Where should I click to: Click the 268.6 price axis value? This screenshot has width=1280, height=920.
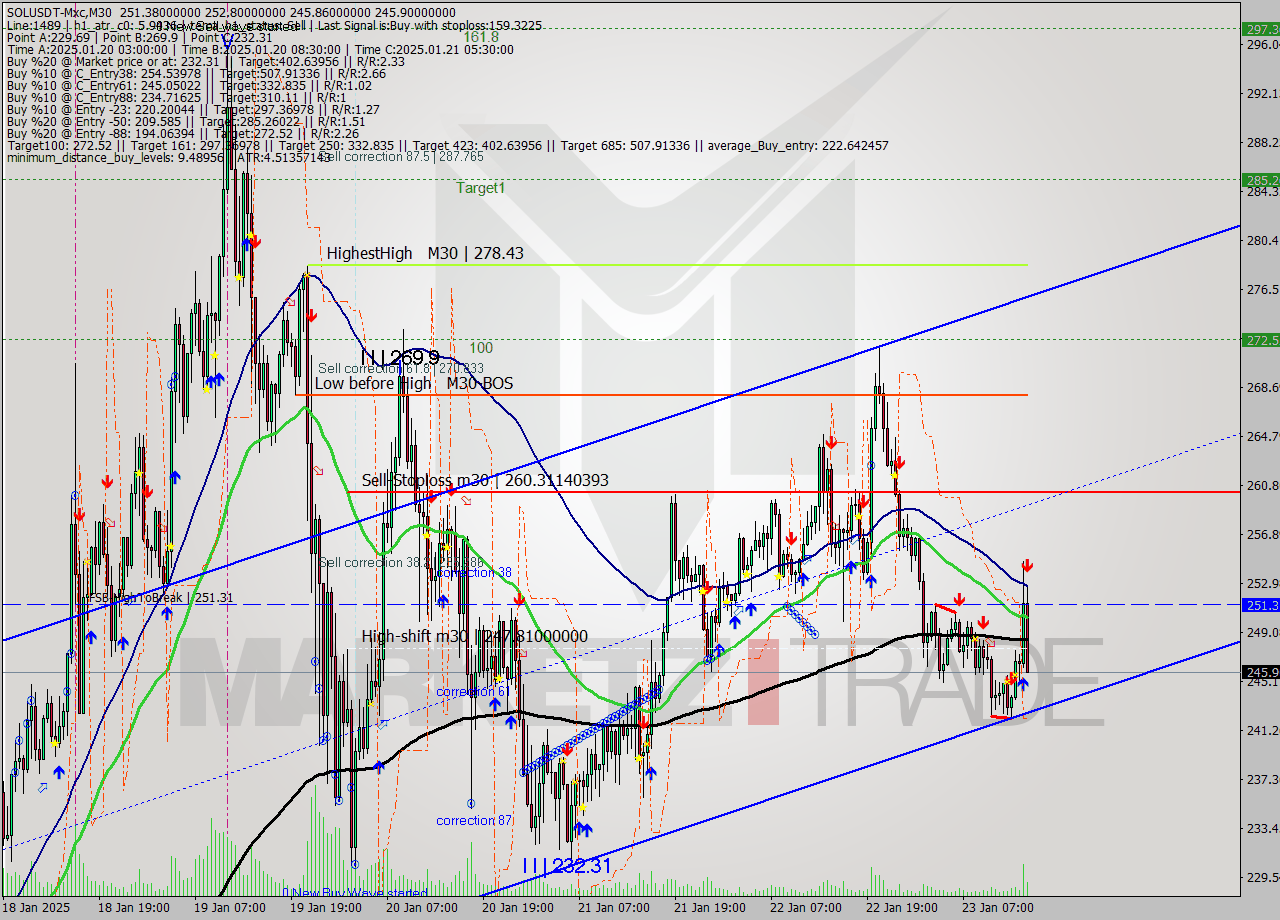coord(1262,387)
